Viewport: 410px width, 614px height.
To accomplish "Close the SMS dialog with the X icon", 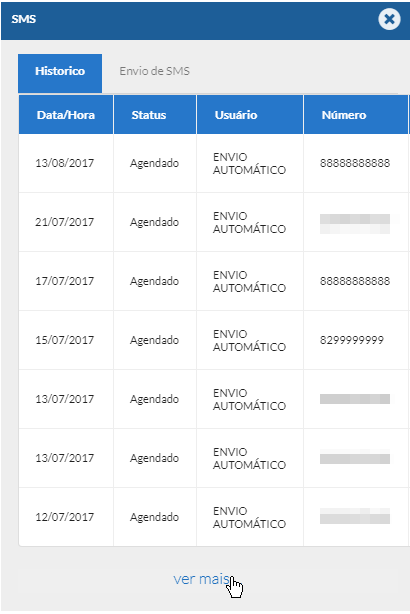I will [389, 19].
